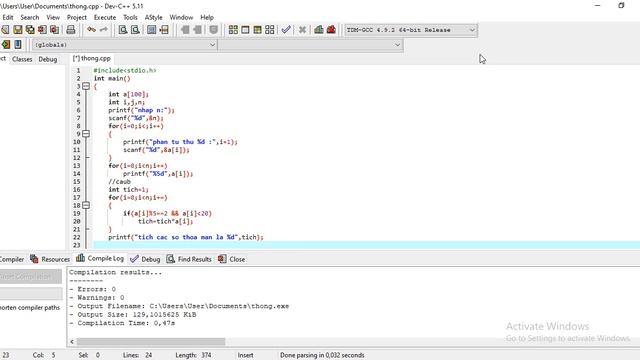Viewport: 640px width, 360px height.
Task: Click the navigate Back arrow icon
Action: click(185, 30)
